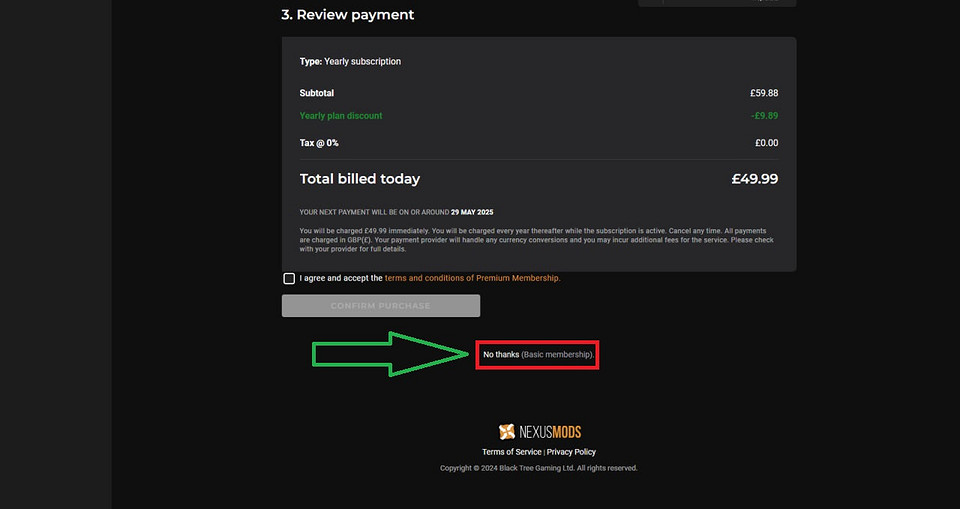Click the "Tax @ 0%" label

pos(319,143)
